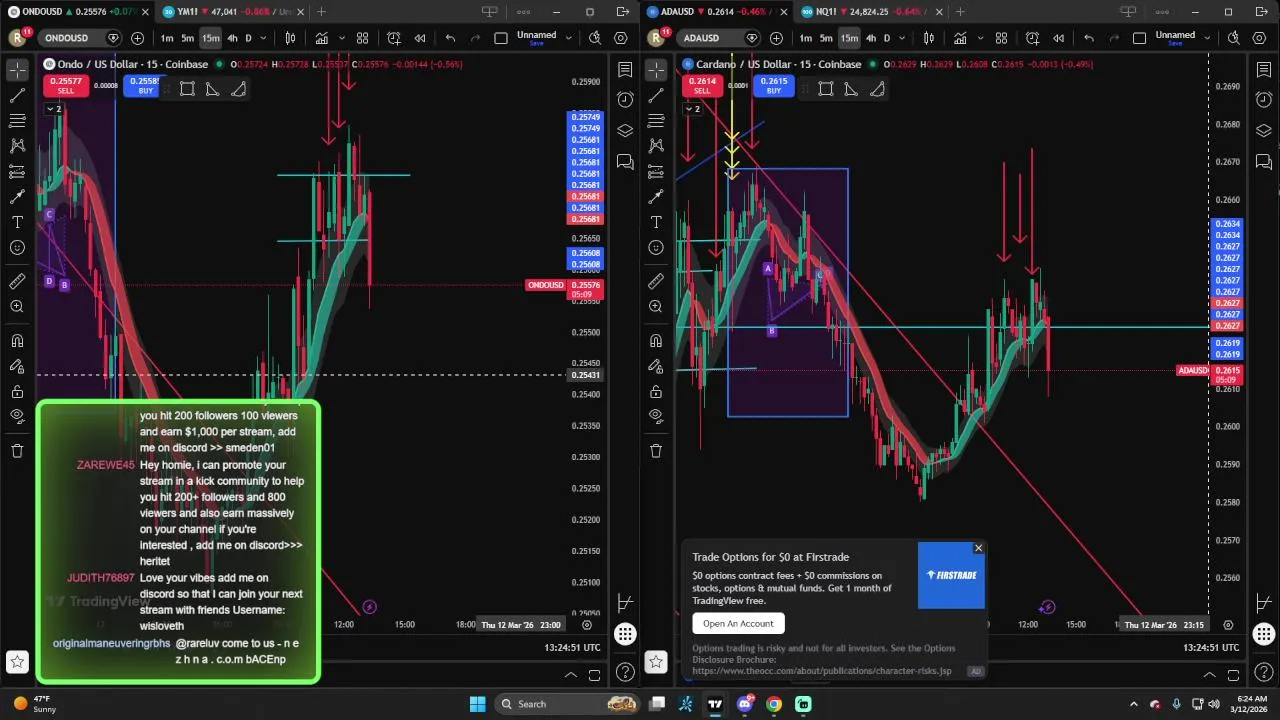This screenshot has width=1280, height=720.
Task: Select 1m timeframe in ADAUSD window
Action: coord(805,38)
